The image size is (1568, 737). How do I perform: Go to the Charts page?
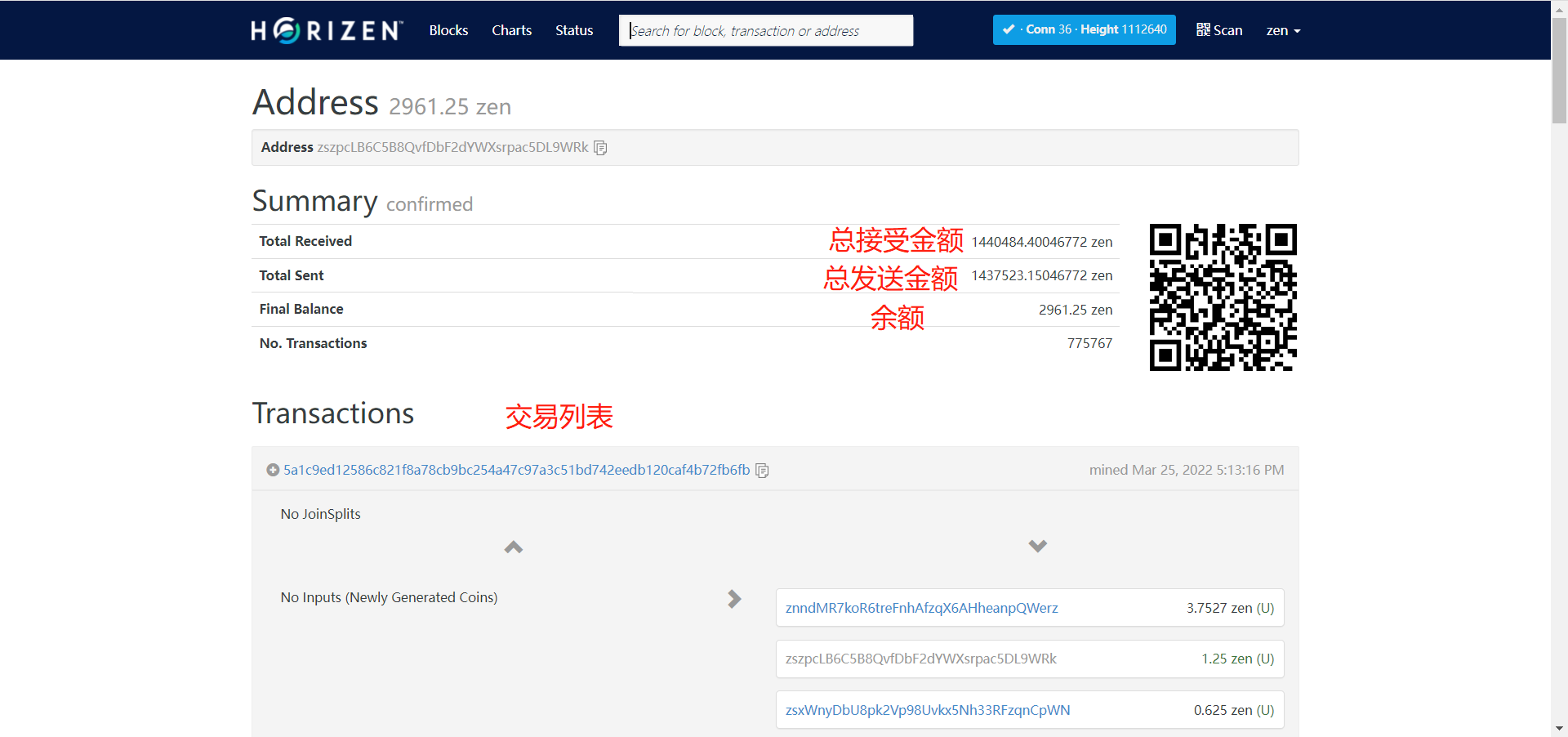511,30
